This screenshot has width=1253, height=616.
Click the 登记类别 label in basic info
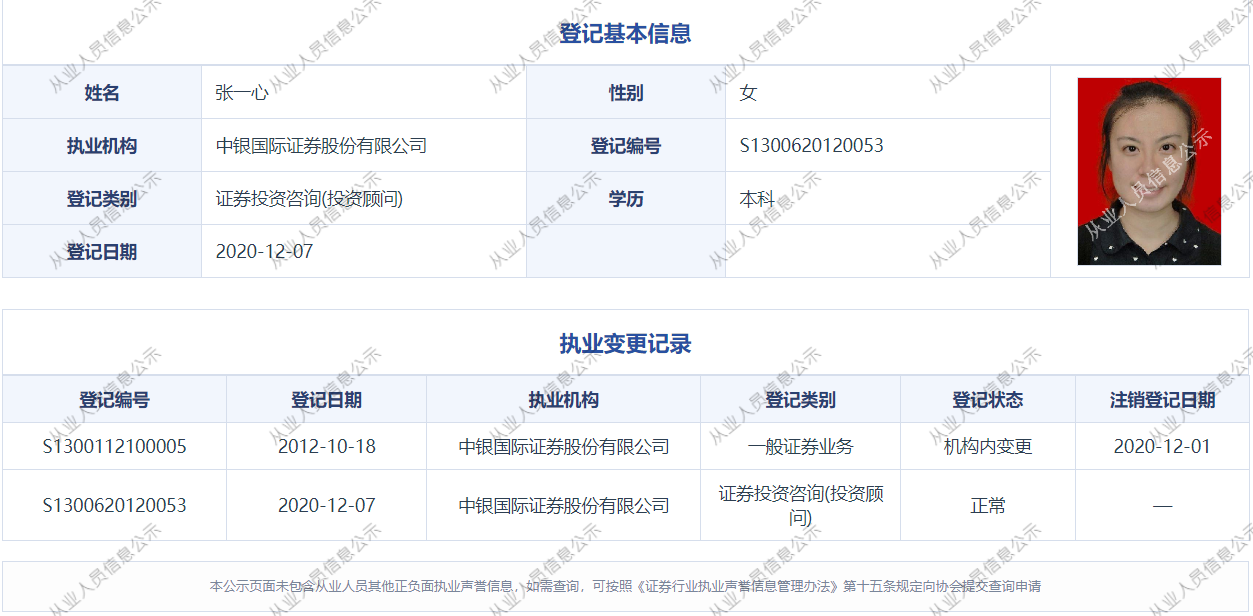(x=102, y=199)
